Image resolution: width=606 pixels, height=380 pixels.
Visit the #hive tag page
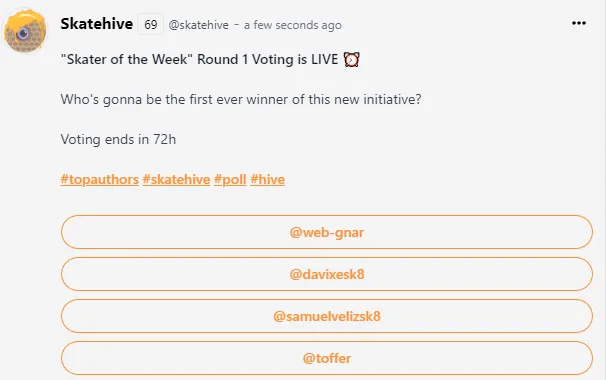tap(267, 179)
